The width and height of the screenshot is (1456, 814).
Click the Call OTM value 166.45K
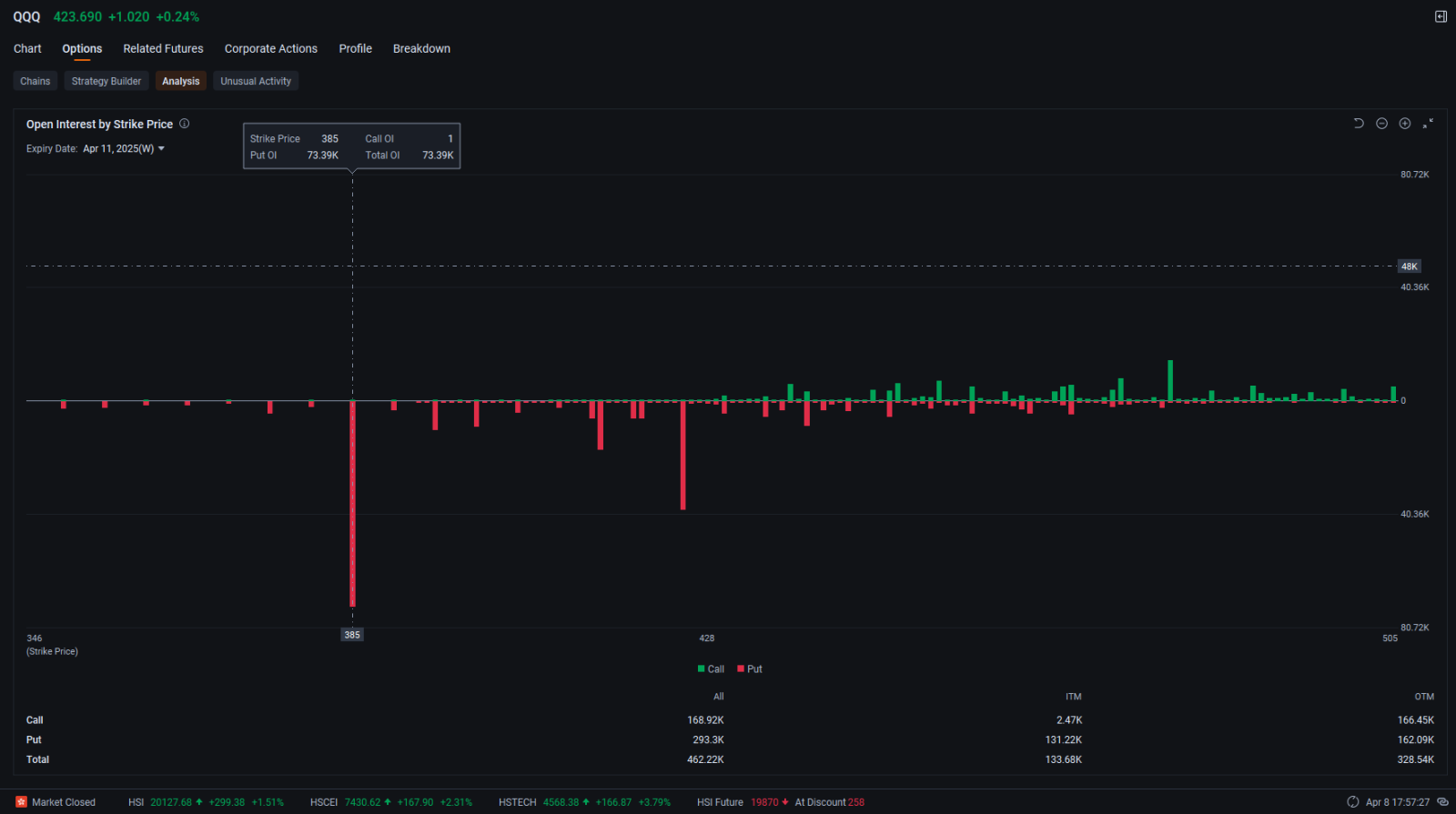pos(1416,720)
